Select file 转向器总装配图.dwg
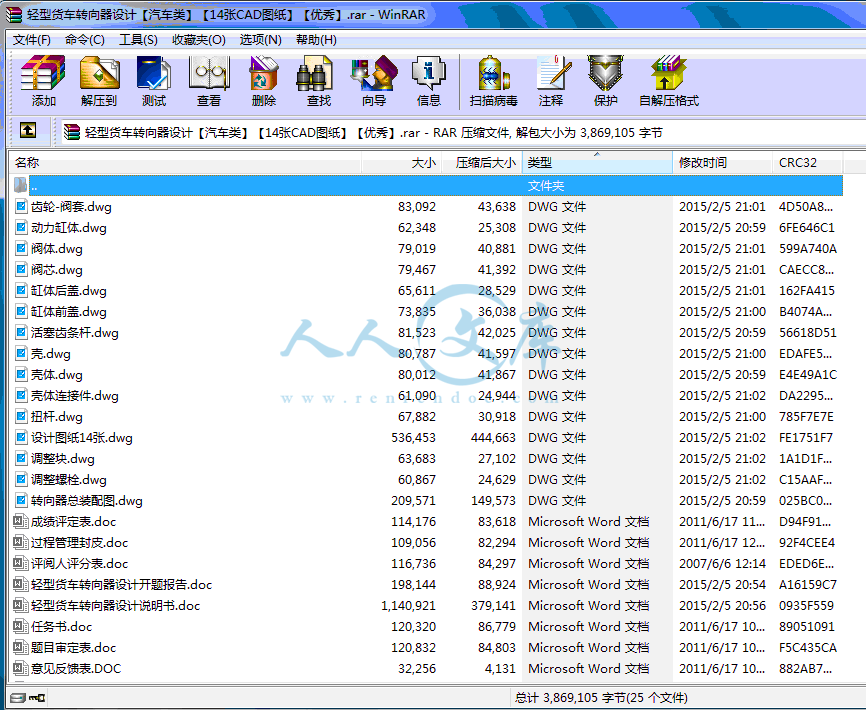 pos(87,501)
